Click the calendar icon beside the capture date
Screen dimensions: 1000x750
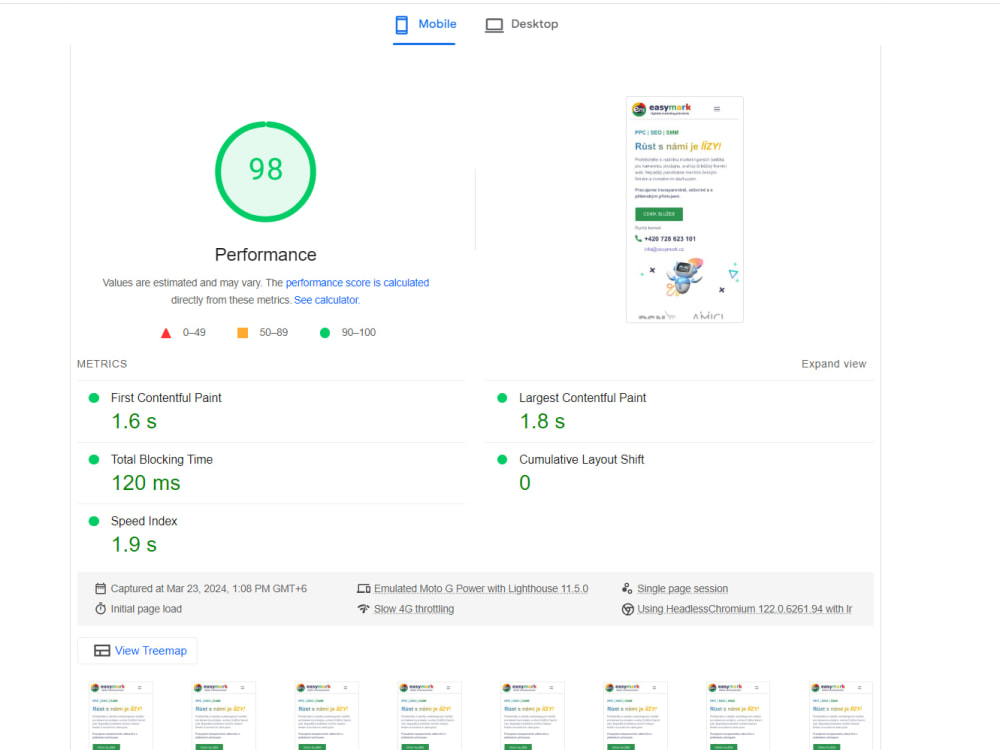click(100, 588)
